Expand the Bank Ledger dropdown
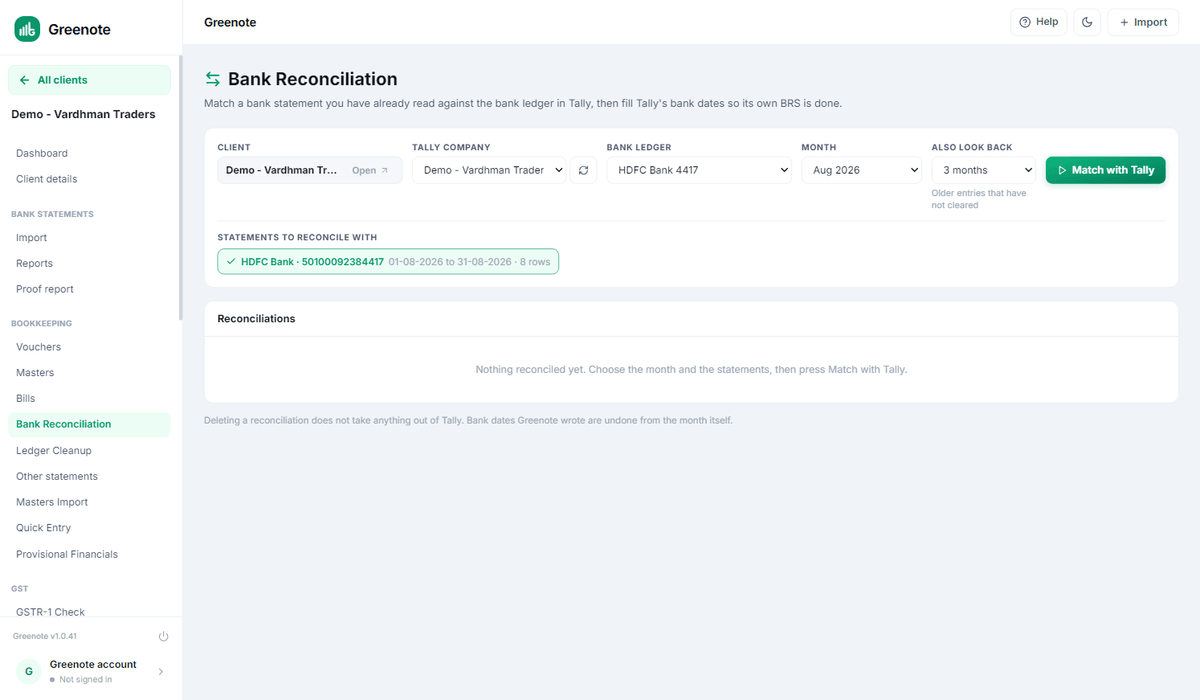Screen dimensions: 1200x700 [700, 170]
